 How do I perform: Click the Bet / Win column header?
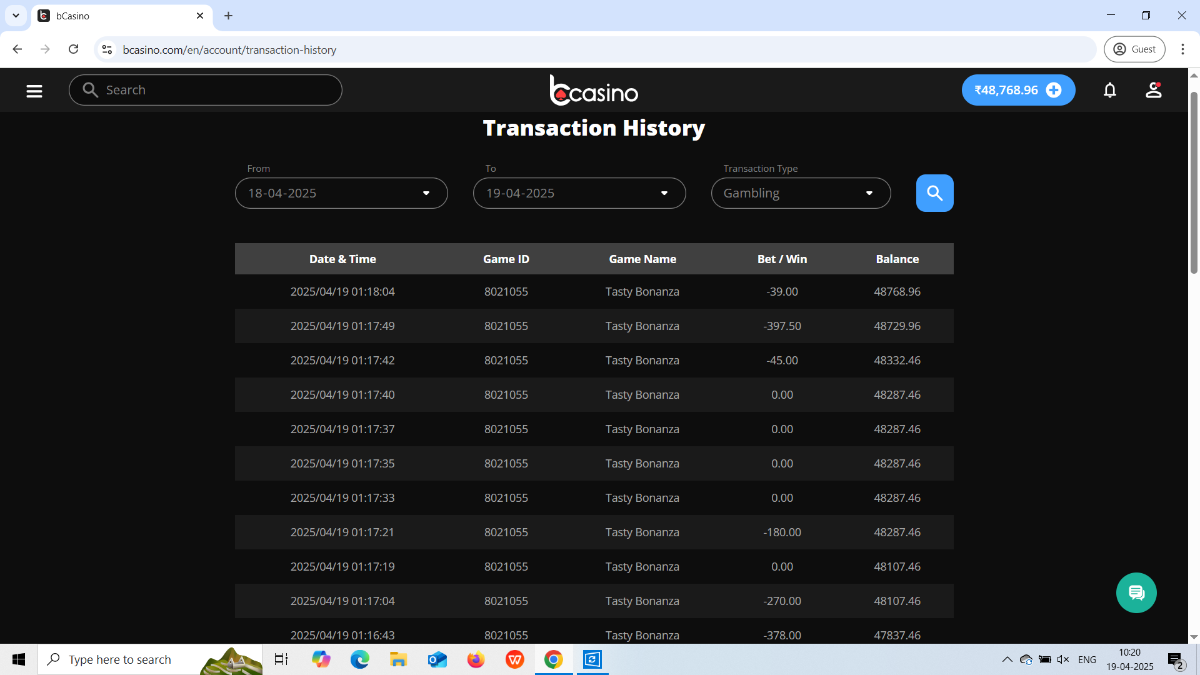[x=782, y=259]
